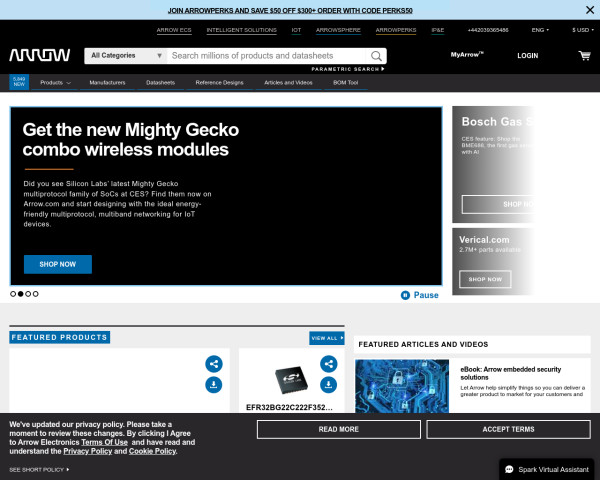The image size is (600, 480).
Task: Click the shopping cart icon
Action: [x=584, y=56]
